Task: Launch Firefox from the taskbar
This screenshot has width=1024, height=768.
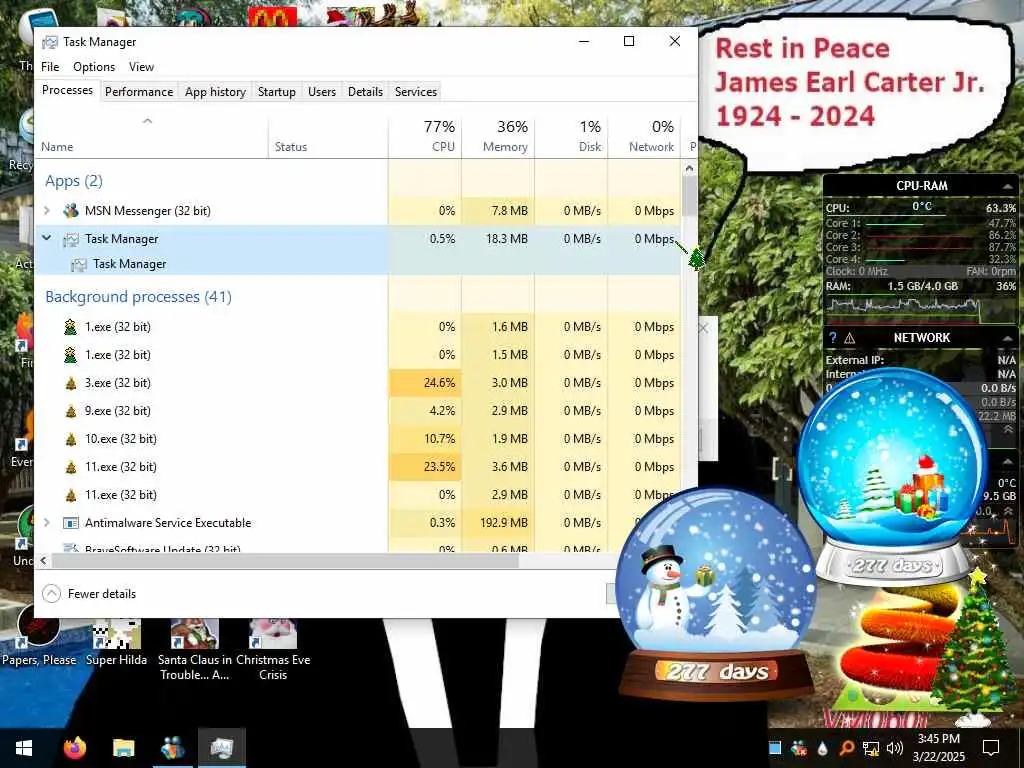Action: coord(75,748)
